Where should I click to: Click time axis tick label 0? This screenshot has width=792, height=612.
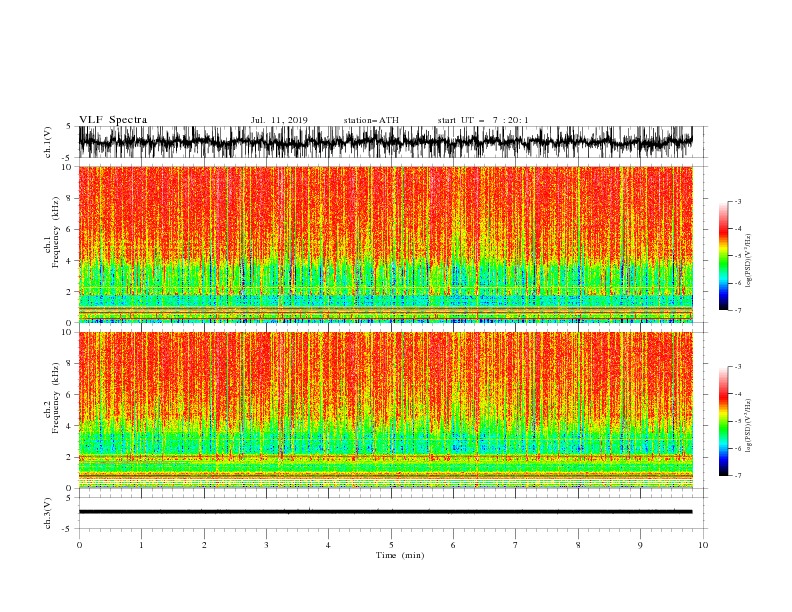[79, 545]
